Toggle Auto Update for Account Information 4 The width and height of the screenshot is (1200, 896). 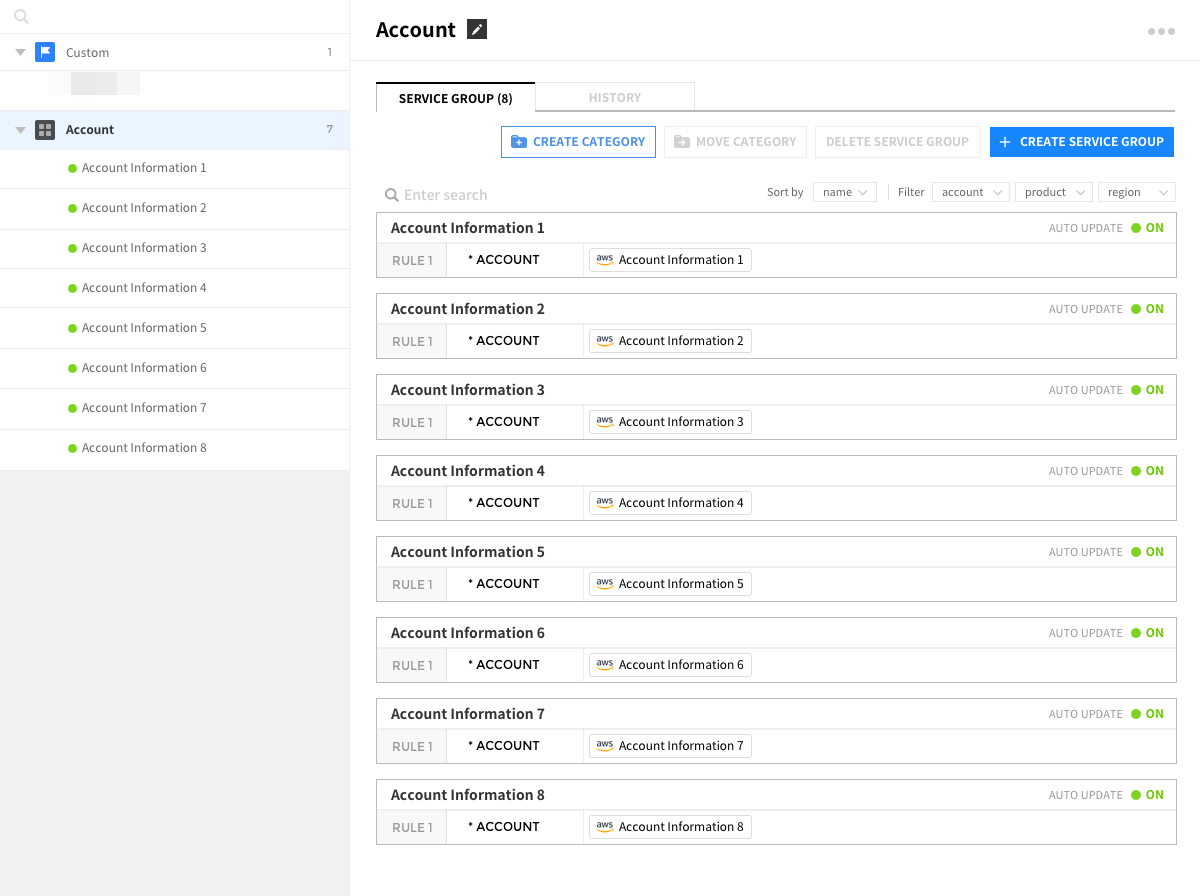[x=1147, y=471]
